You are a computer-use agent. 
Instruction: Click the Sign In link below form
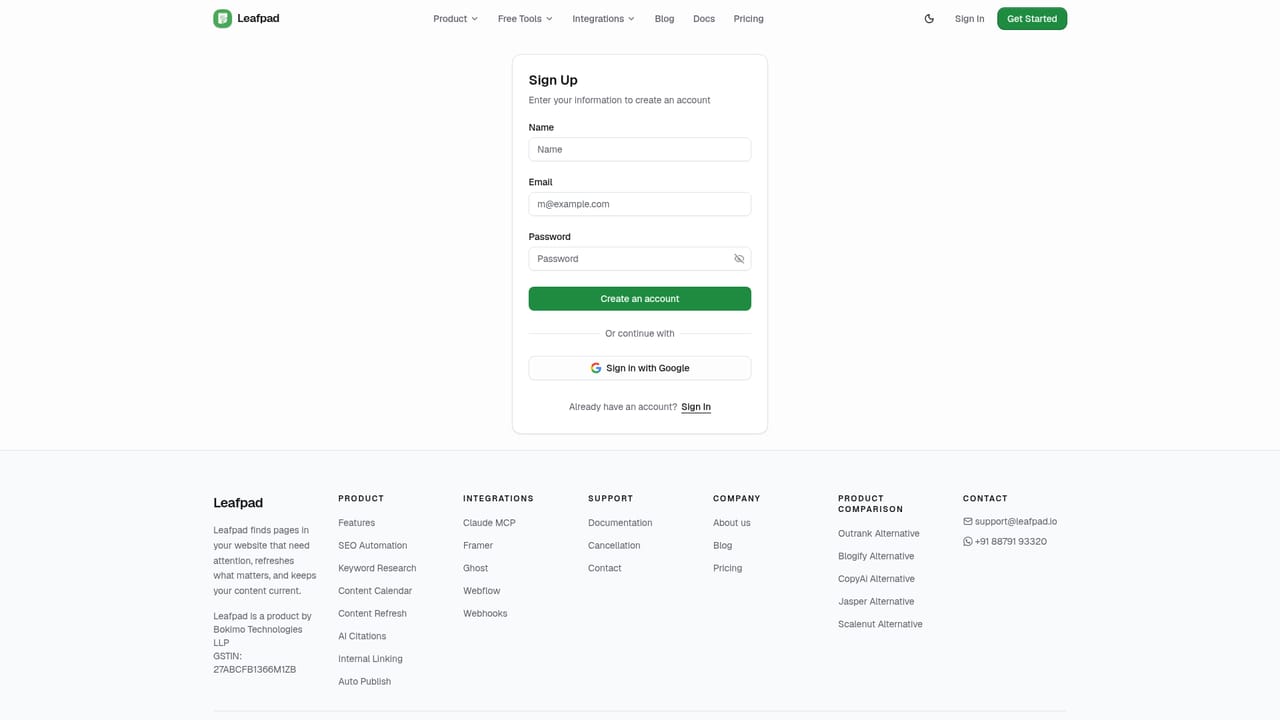[x=696, y=407]
